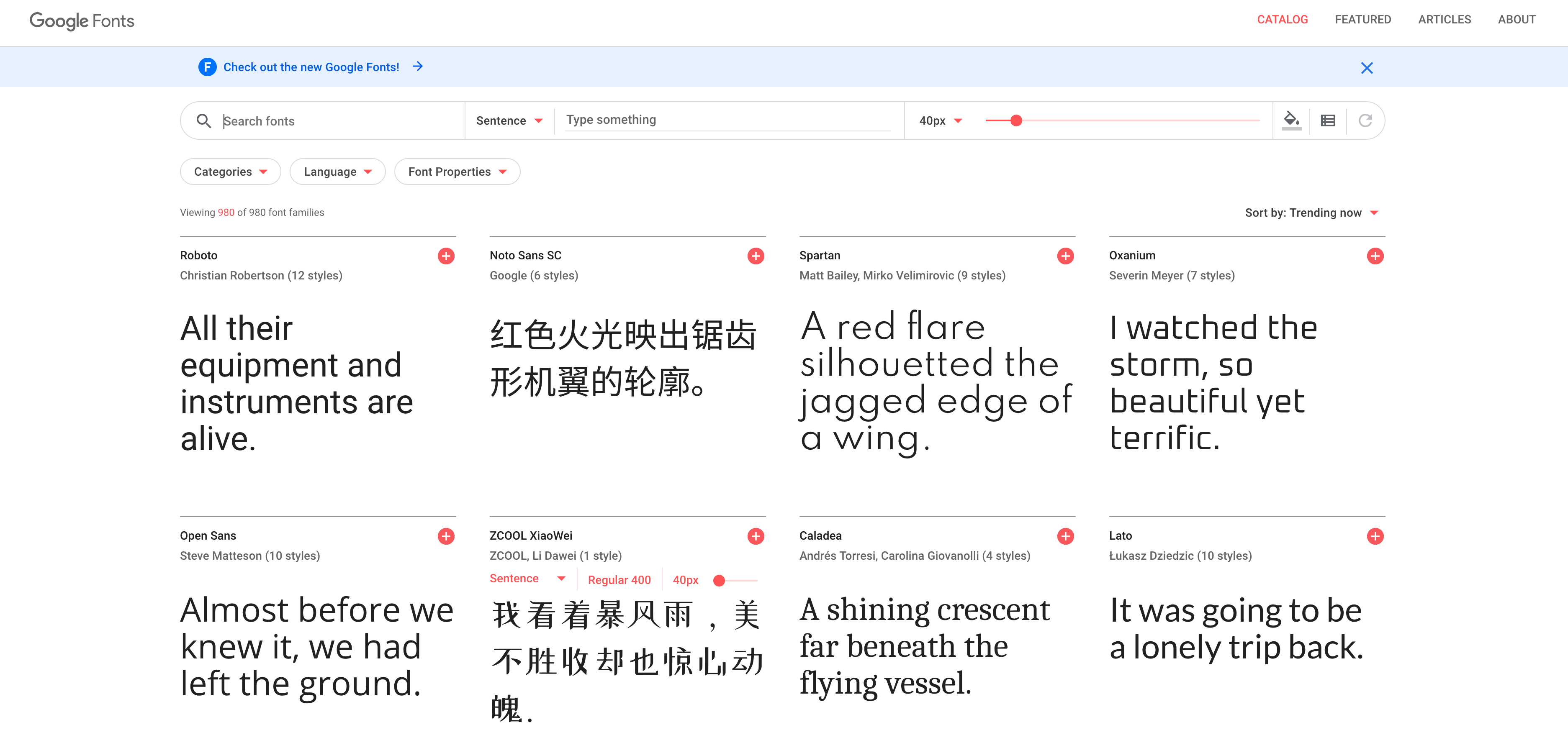Click the Google Fonts logo
The width and height of the screenshot is (1568, 753).
(x=82, y=20)
